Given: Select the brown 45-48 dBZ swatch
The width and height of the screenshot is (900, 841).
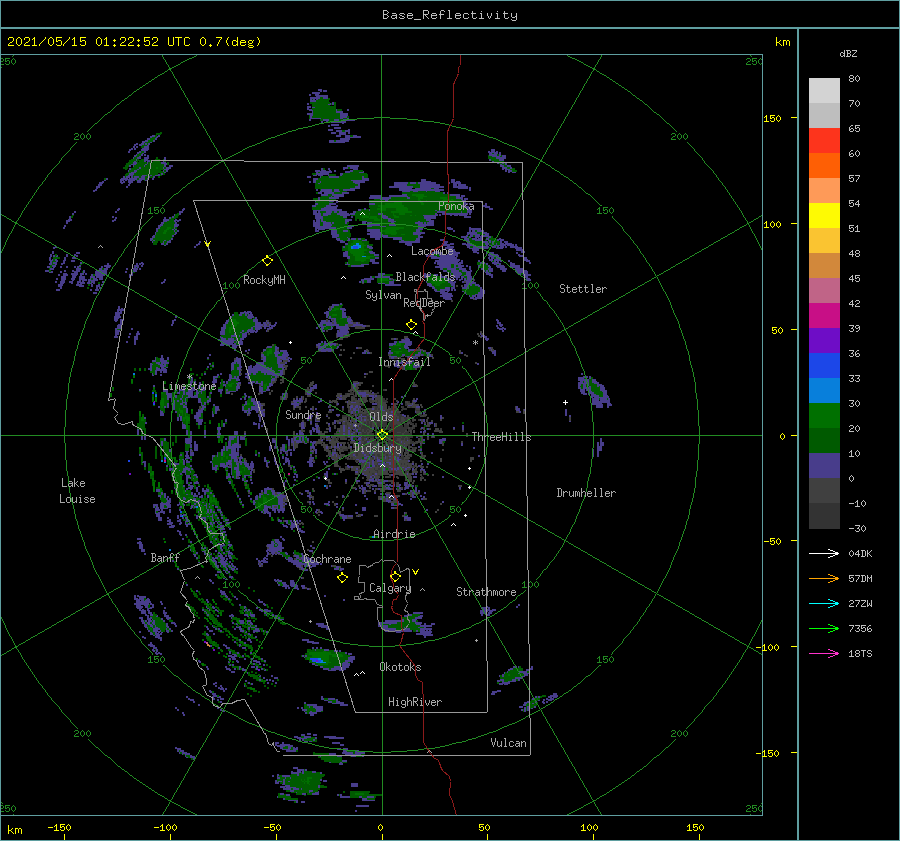Looking at the screenshot, I should coord(824,265).
